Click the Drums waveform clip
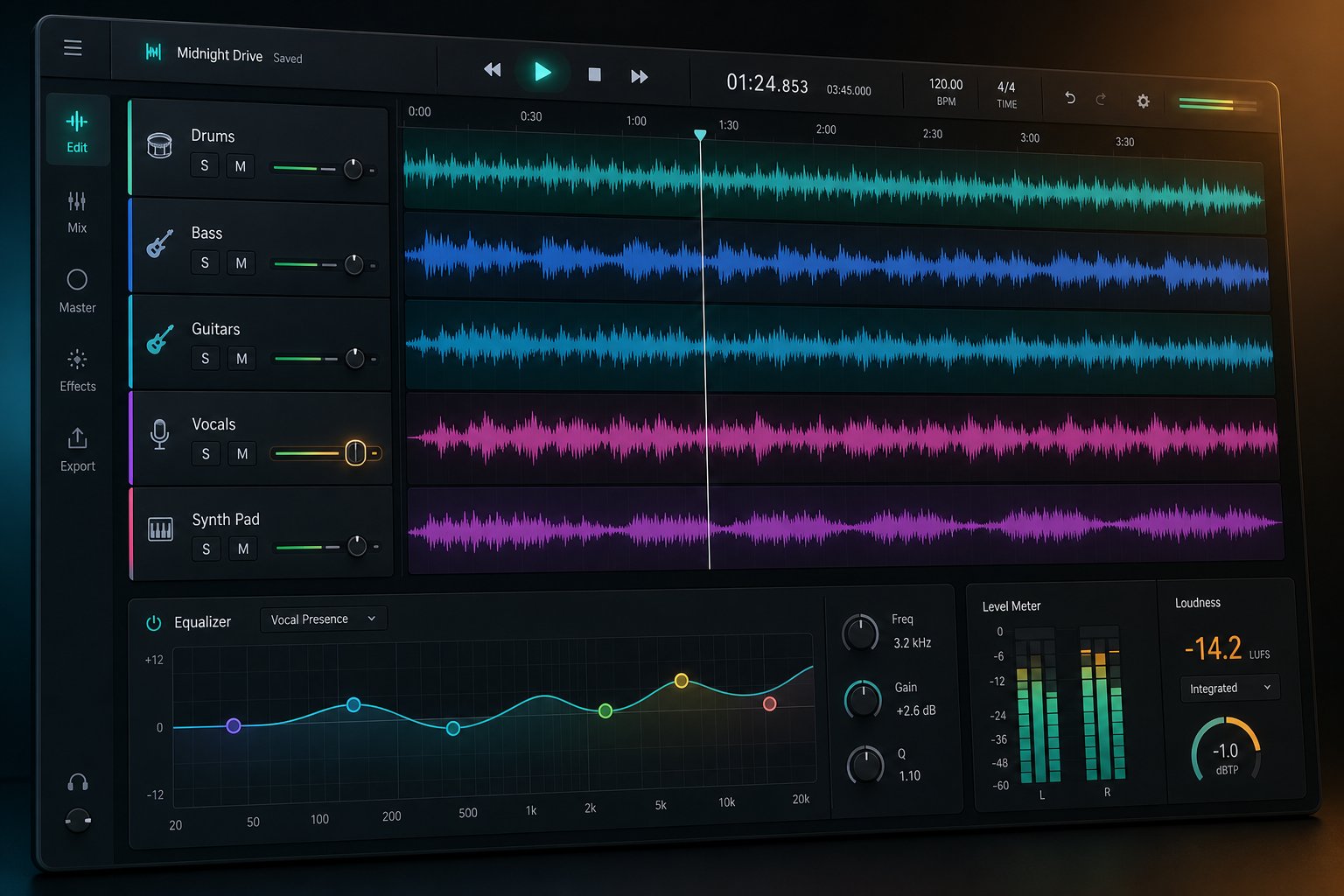The height and width of the screenshot is (896, 1344). pos(835,180)
